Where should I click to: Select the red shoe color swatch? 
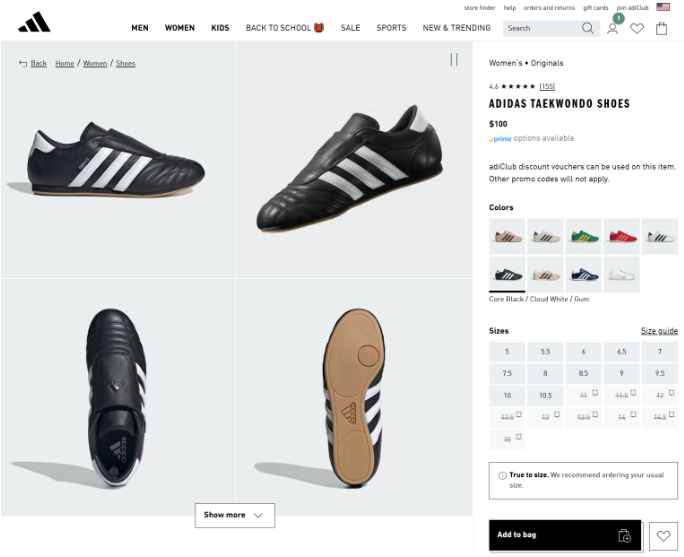pyautogui.click(x=622, y=236)
